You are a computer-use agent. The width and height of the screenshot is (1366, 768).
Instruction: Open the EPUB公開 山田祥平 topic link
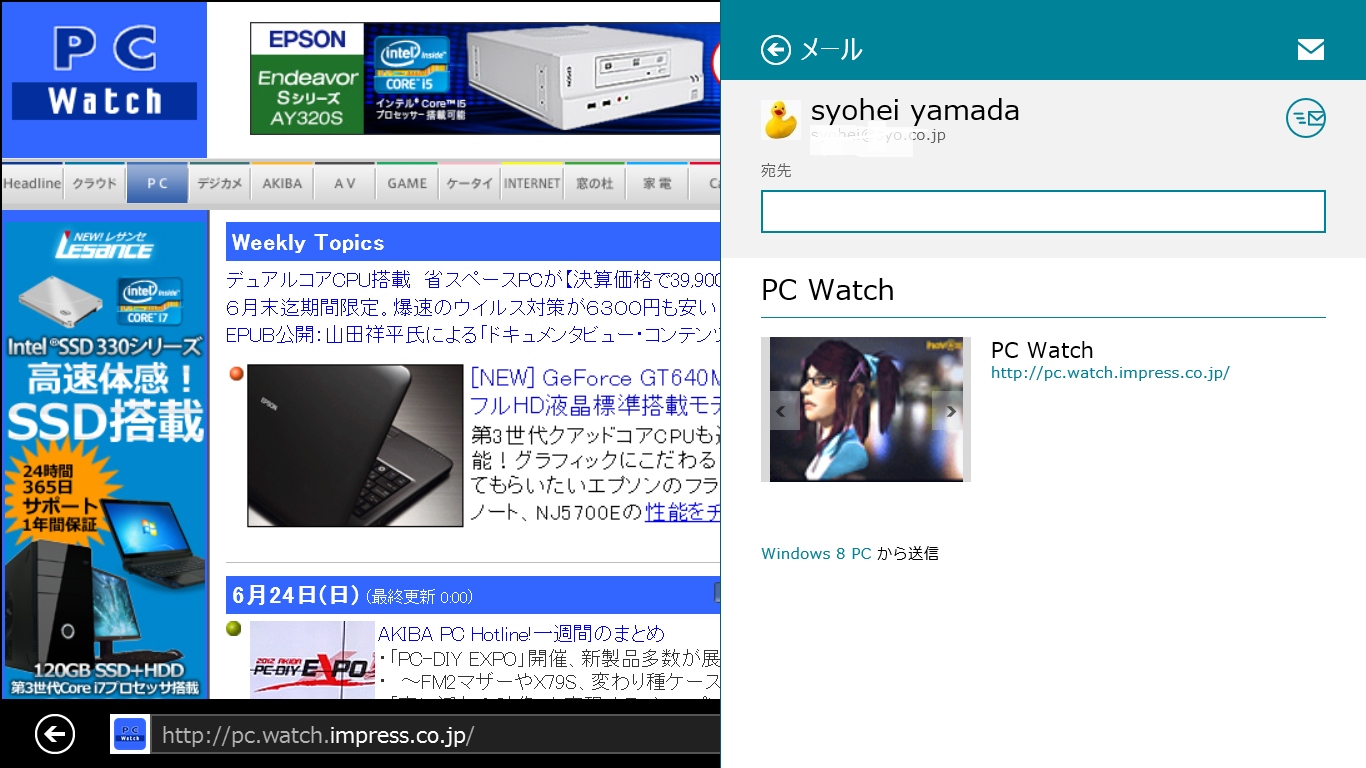pyautogui.click(x=473, y=334)
